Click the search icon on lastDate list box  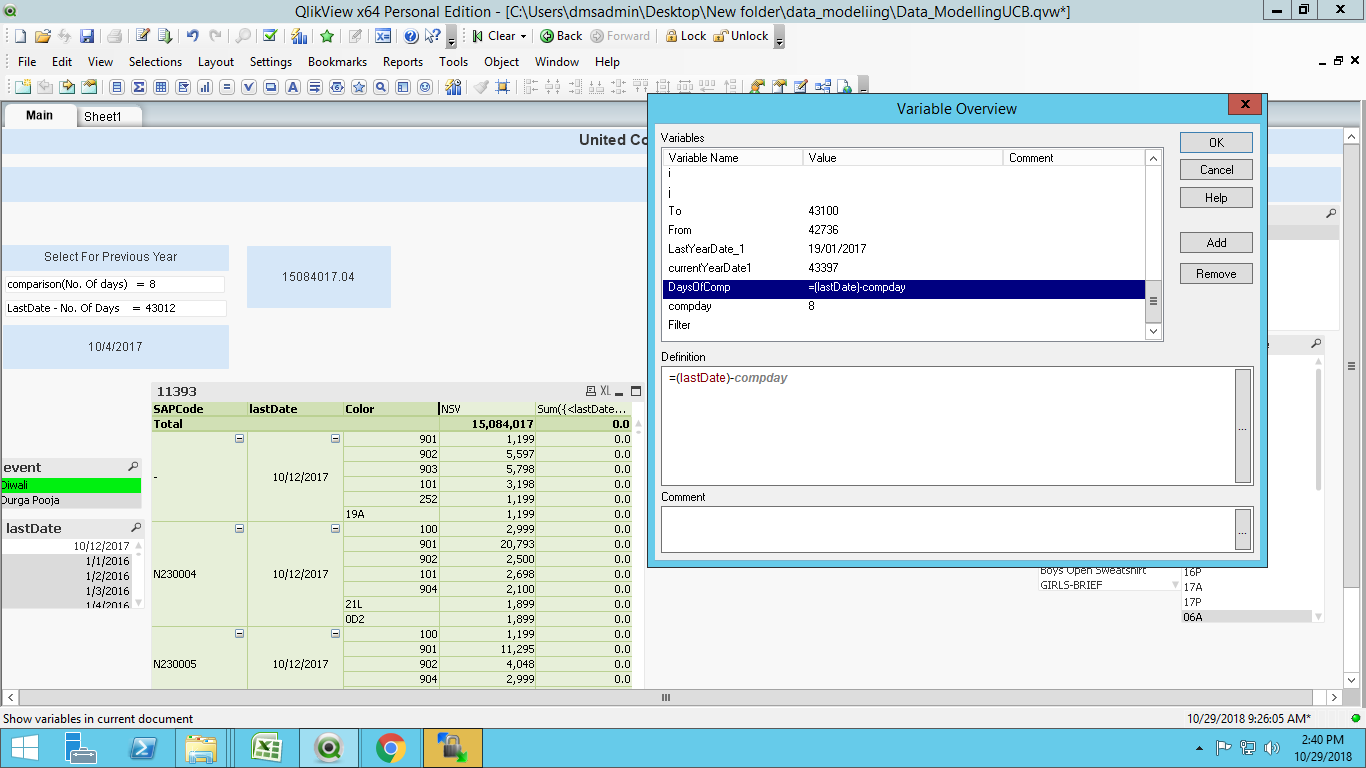[136, 528]
